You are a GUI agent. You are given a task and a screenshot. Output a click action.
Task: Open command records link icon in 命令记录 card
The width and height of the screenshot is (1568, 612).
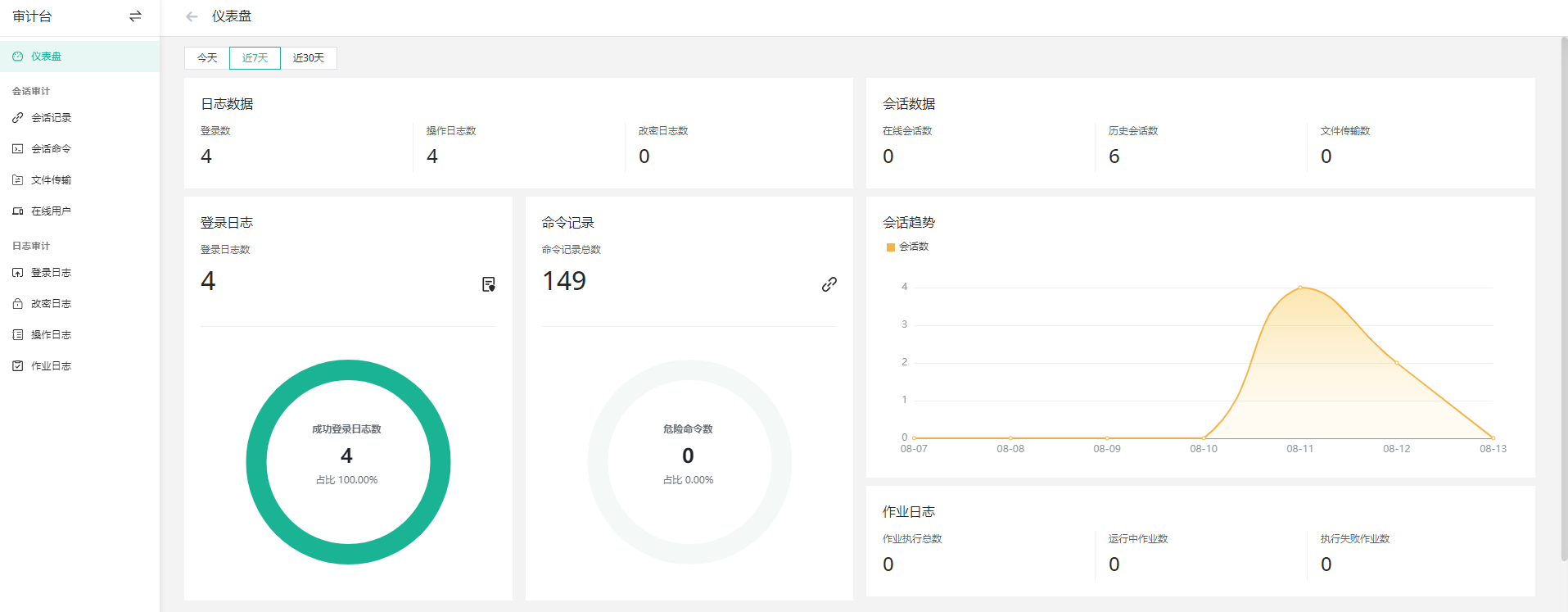829,284
